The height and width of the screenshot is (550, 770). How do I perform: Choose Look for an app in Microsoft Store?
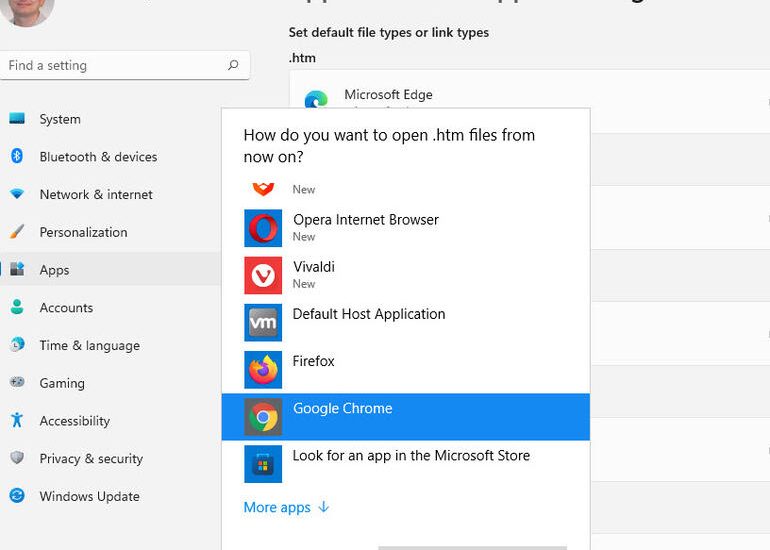406,464
